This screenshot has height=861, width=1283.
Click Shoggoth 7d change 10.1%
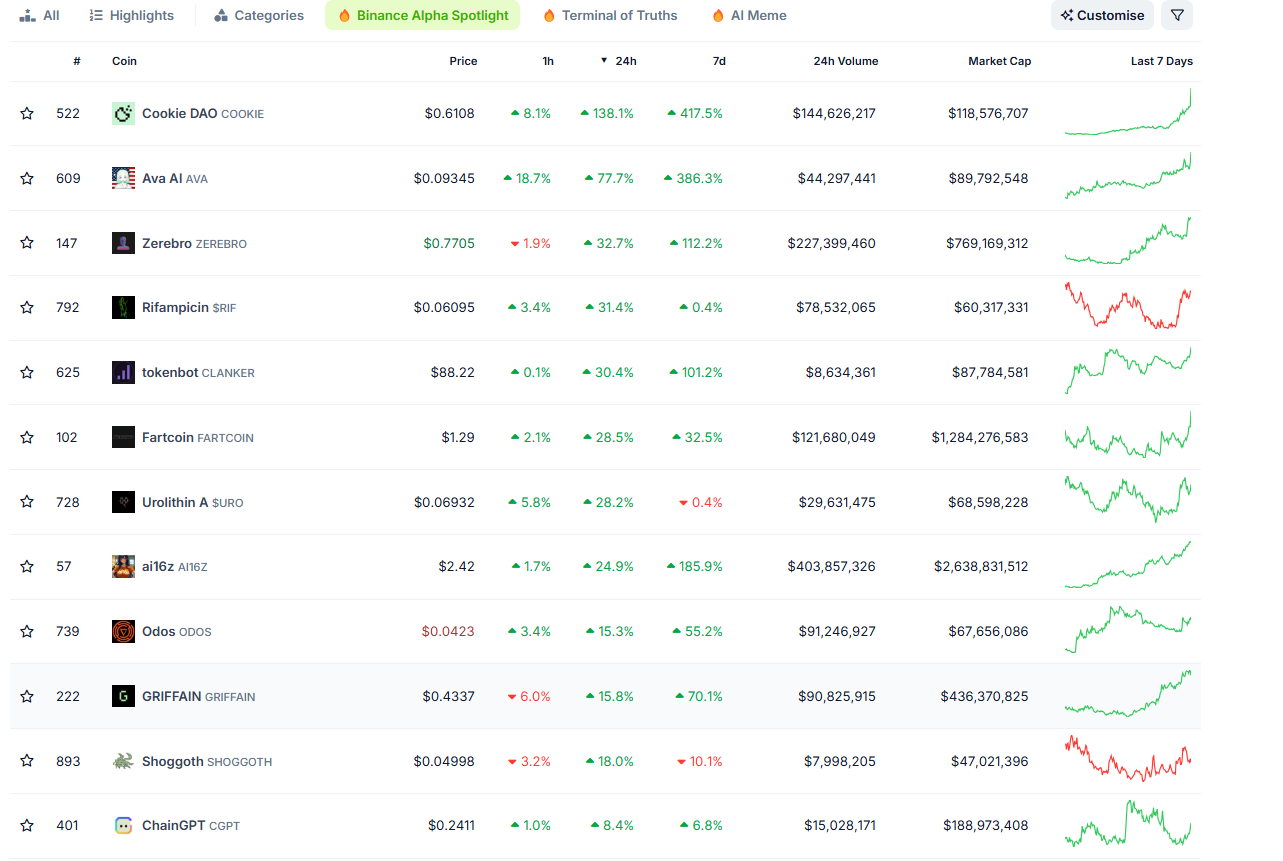click(700, 761)
